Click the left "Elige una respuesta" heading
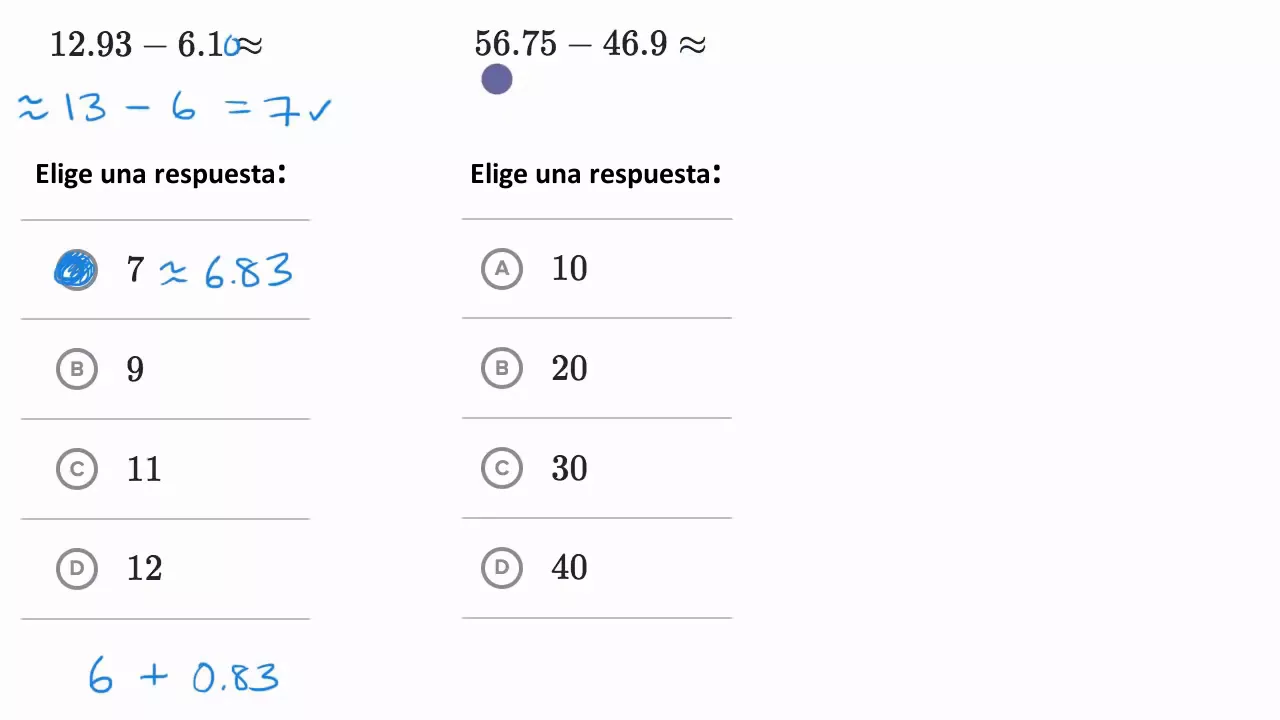The height and width of the screenshot is (720, 1280). [x=161, y=174]
